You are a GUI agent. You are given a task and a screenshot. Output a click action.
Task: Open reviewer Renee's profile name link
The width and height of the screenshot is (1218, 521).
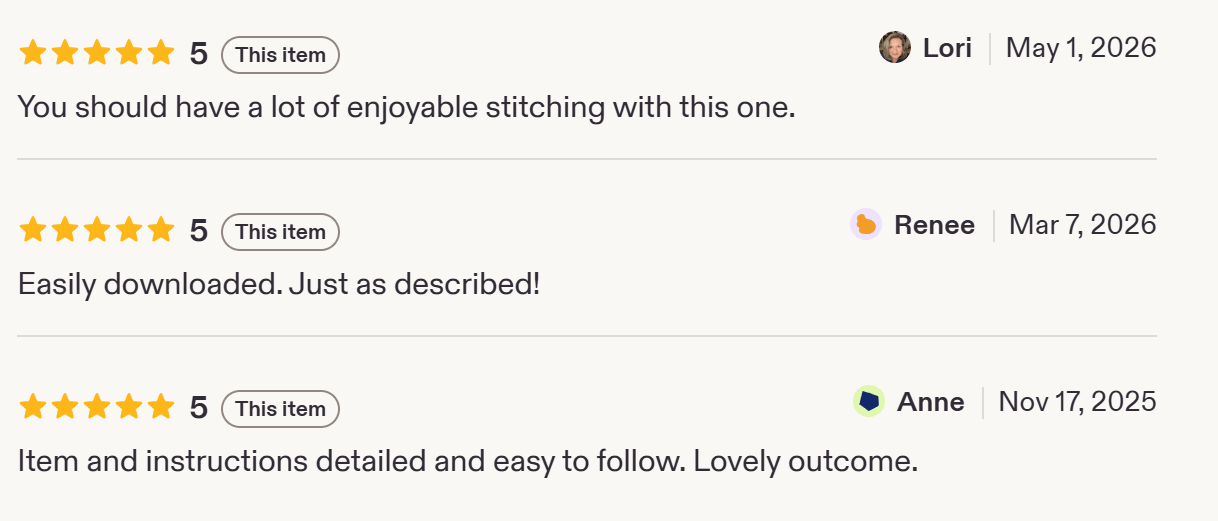click(x=934, y=225)
